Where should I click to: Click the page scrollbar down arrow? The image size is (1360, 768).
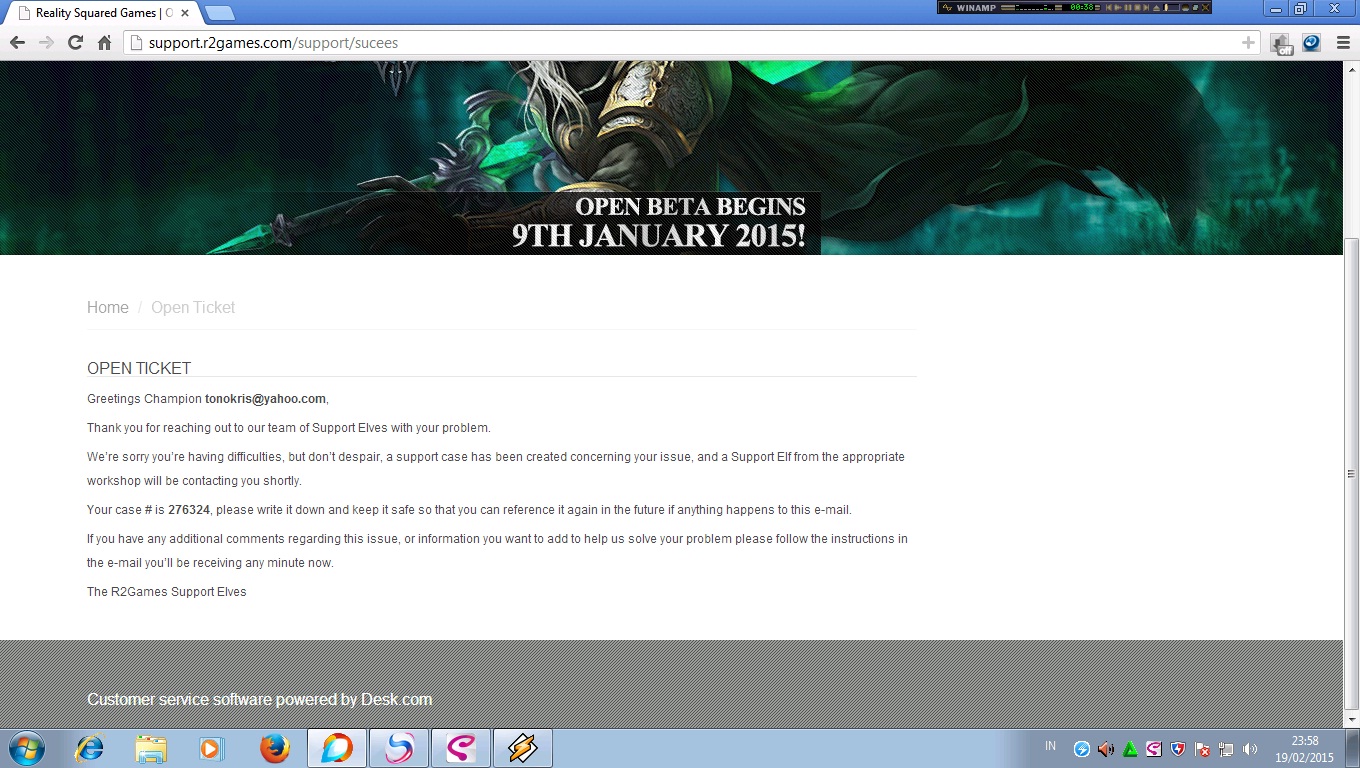pyautogui.click(x=1351, y=719)
